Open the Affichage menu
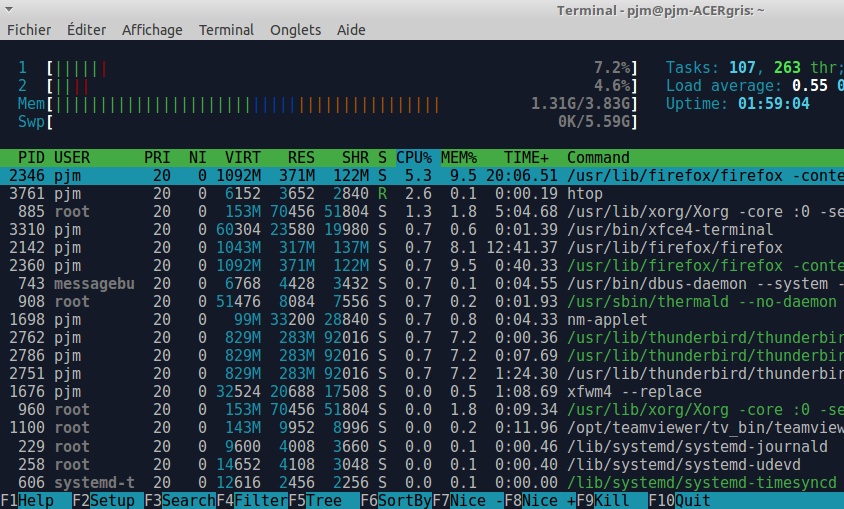 pyautogui.click(x=152, y=30)
